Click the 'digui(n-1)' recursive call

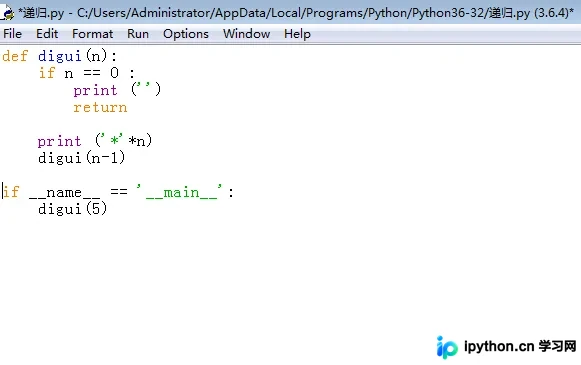click(82, 158)
